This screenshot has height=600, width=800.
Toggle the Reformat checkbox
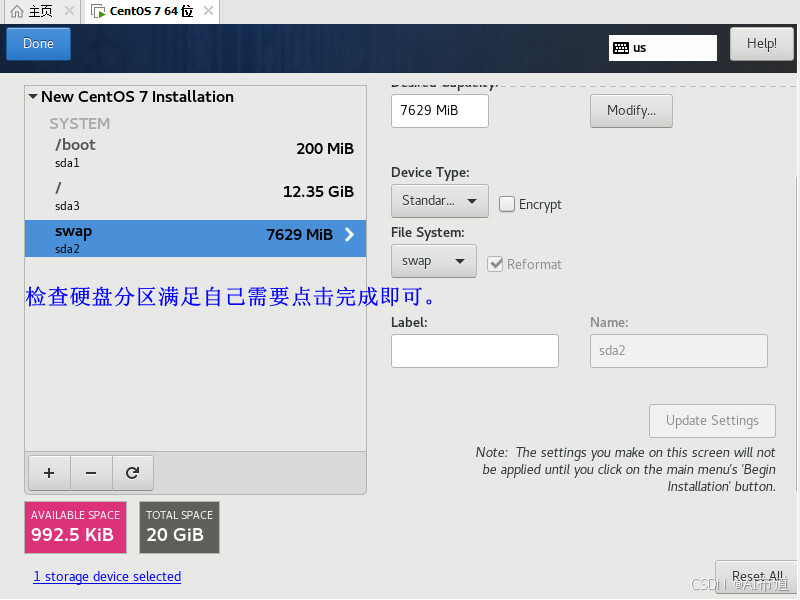click(495, 264)
